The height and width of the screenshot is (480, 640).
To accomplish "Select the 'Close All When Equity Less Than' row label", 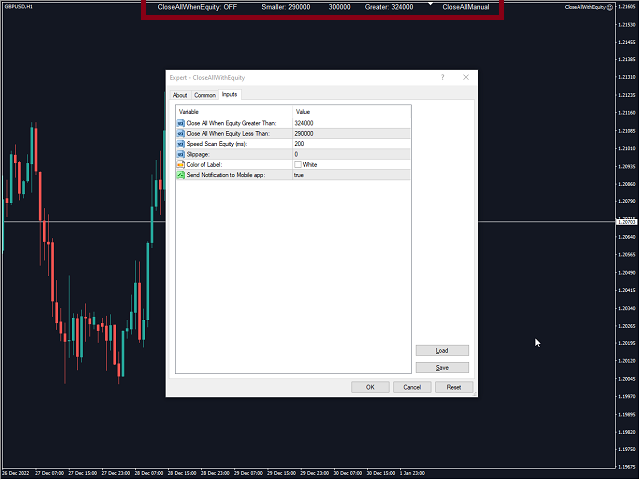I will coord(228,133).
